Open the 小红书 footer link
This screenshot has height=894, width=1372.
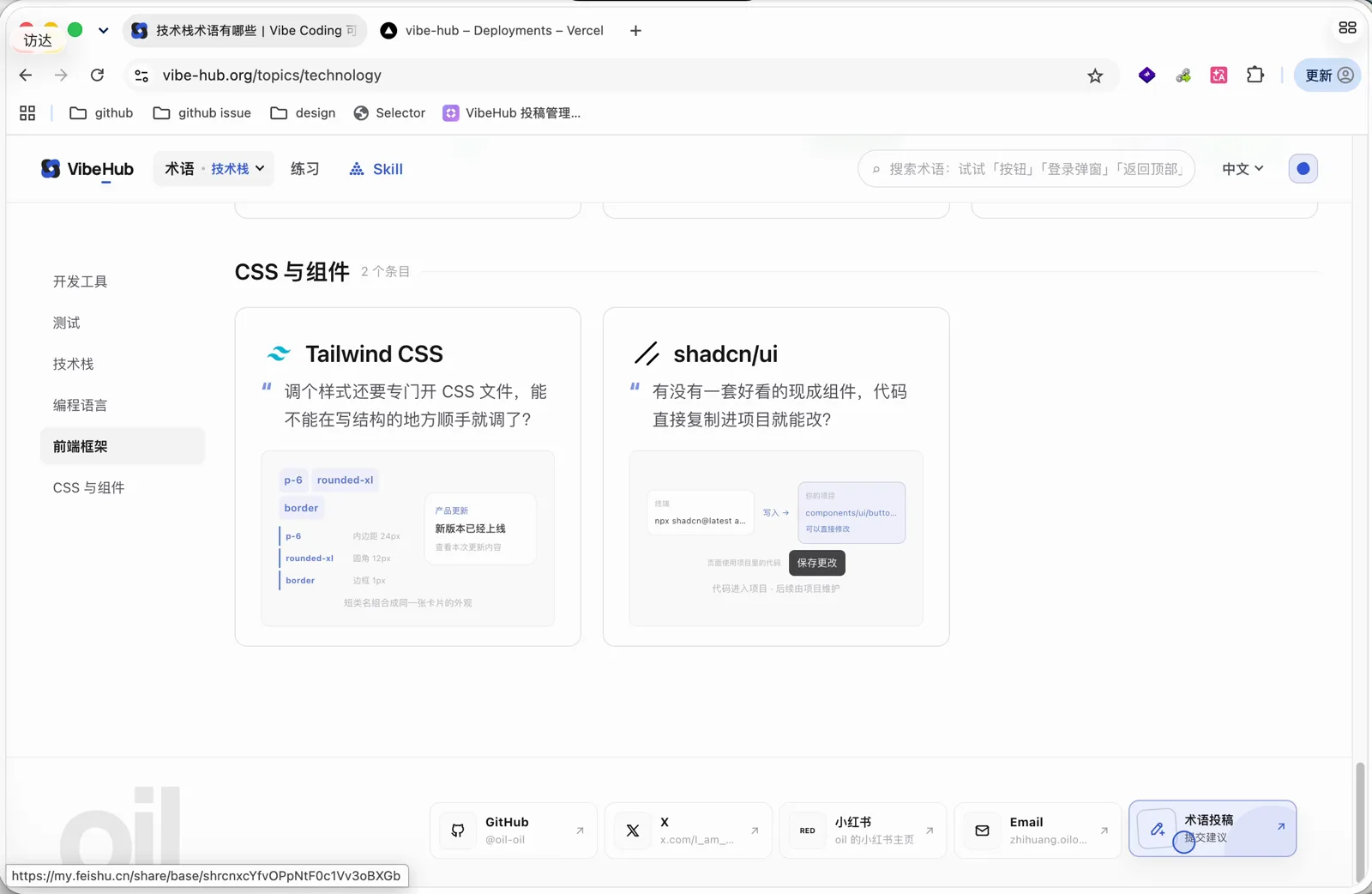tap(863, 830)
